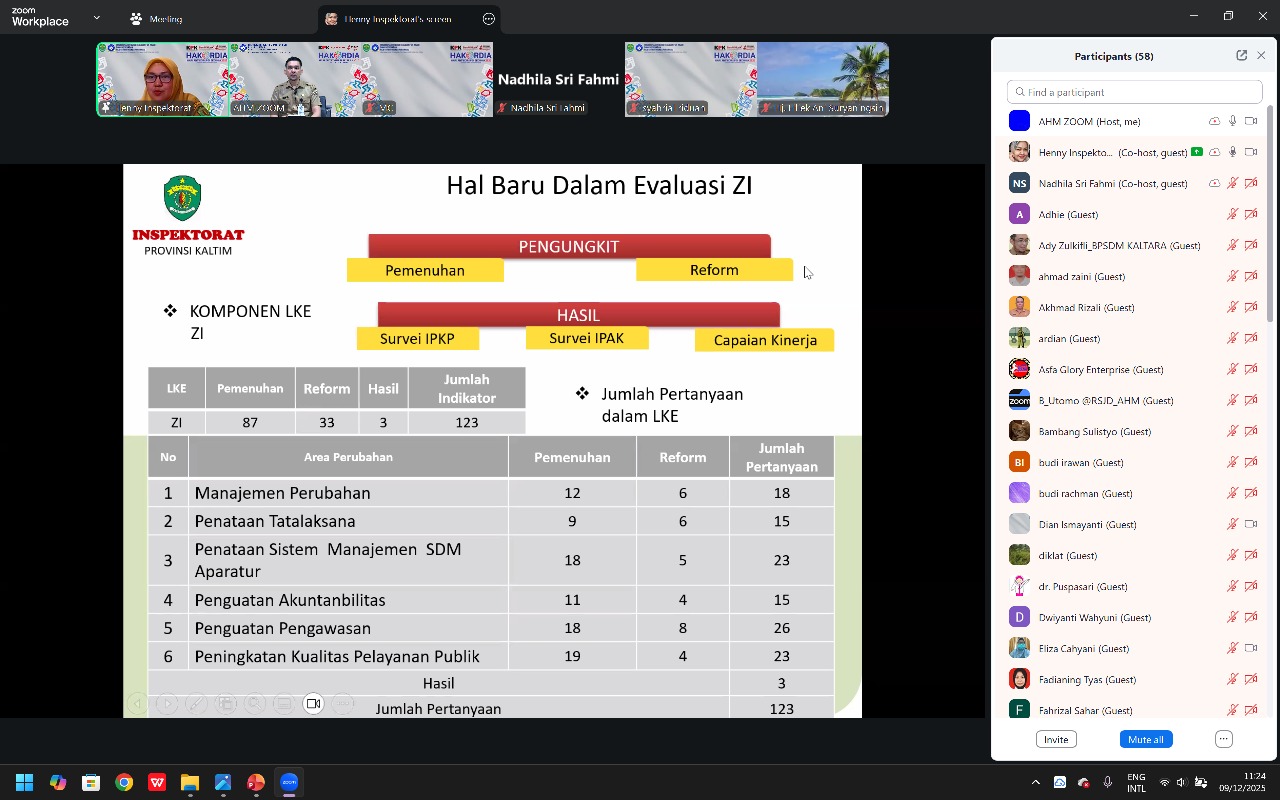Click the slideshow camera icon
This screenshot has height=800, width=1280.
313,704
